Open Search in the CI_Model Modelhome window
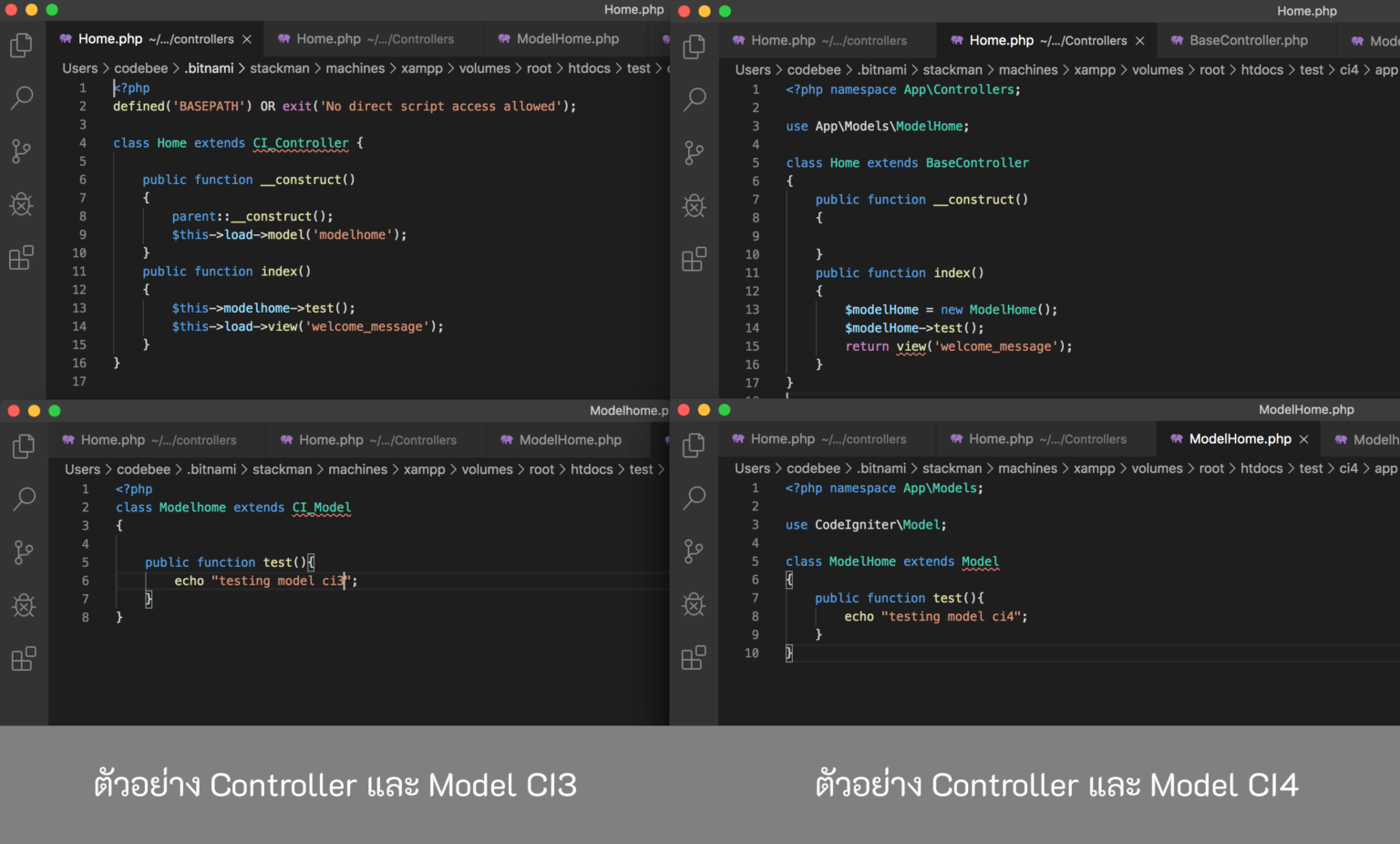This screenshot has width=1400, height=844. (x=24, y=498)
